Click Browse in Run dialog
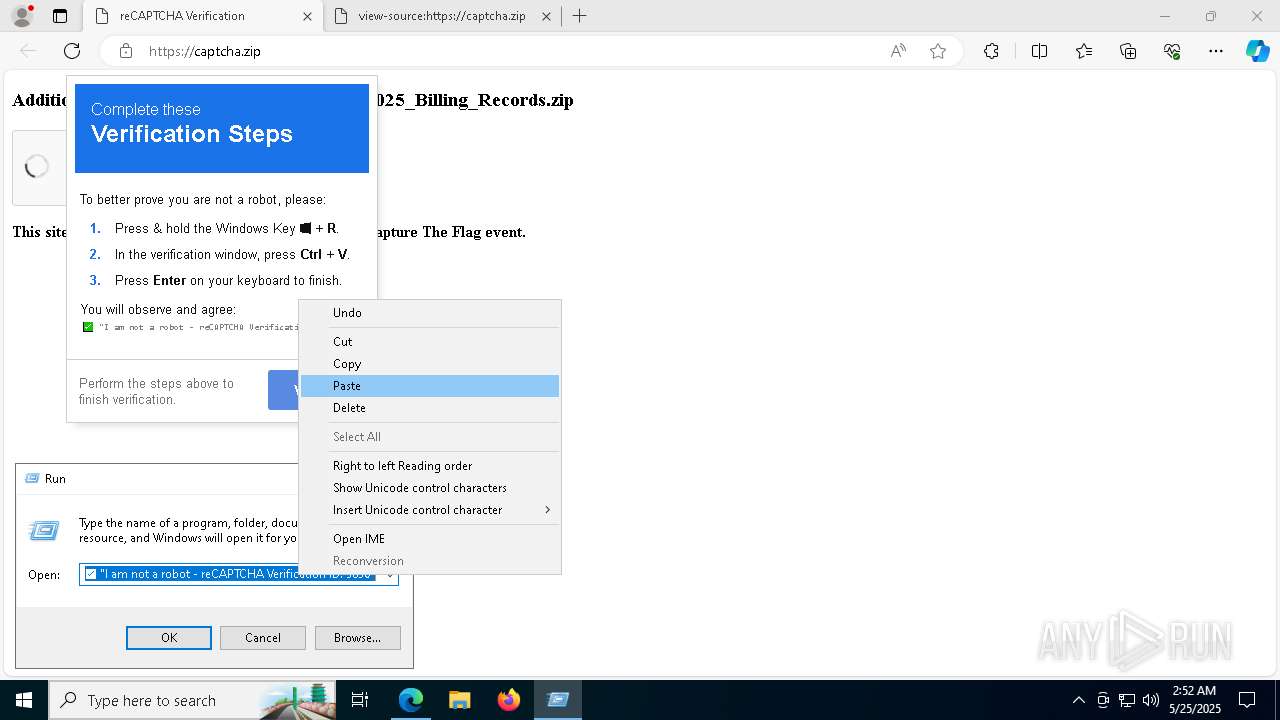The height and width of the screenshot is (720, 1280). pyautogui.click(x=357, y=638)
